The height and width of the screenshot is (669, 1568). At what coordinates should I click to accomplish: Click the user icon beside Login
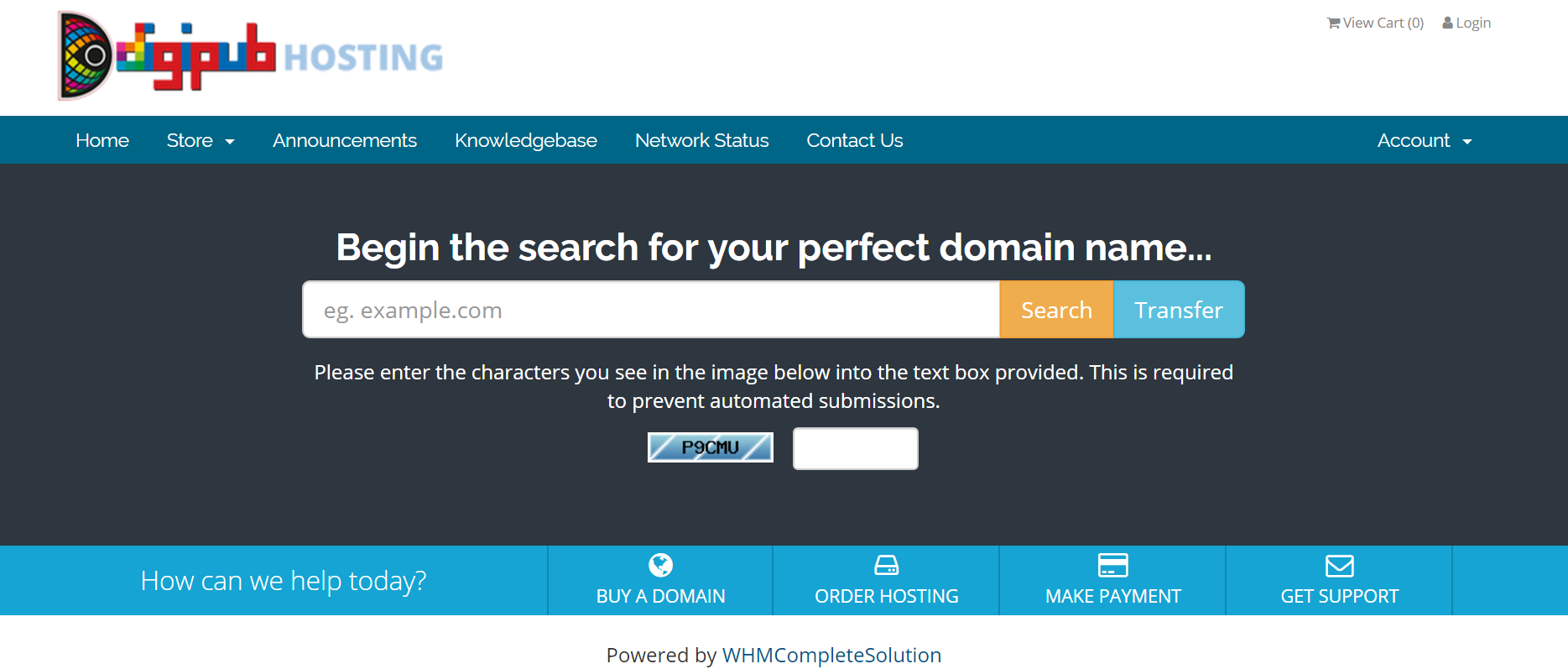1447,23
